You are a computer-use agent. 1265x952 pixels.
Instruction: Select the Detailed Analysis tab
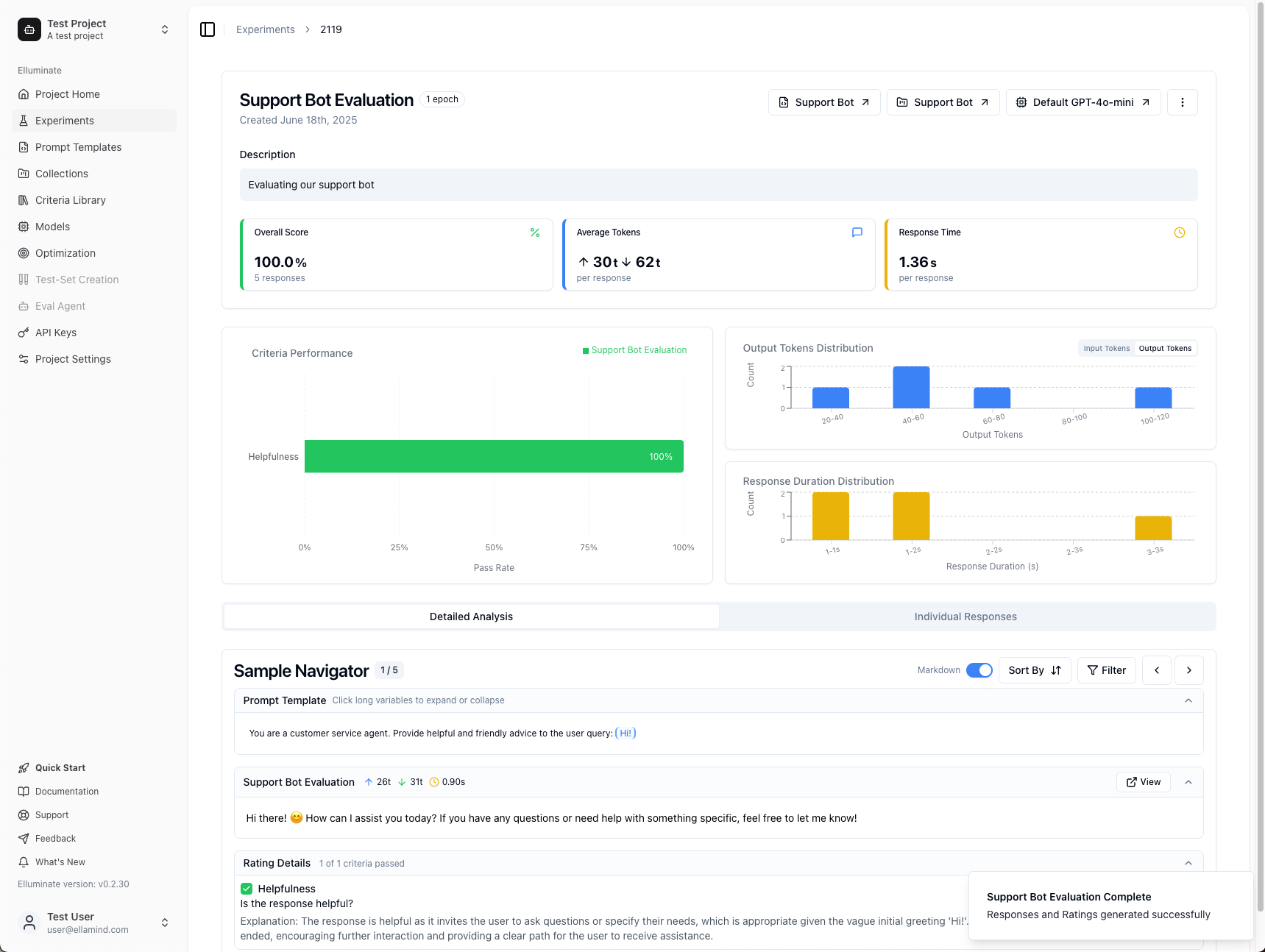471,617
